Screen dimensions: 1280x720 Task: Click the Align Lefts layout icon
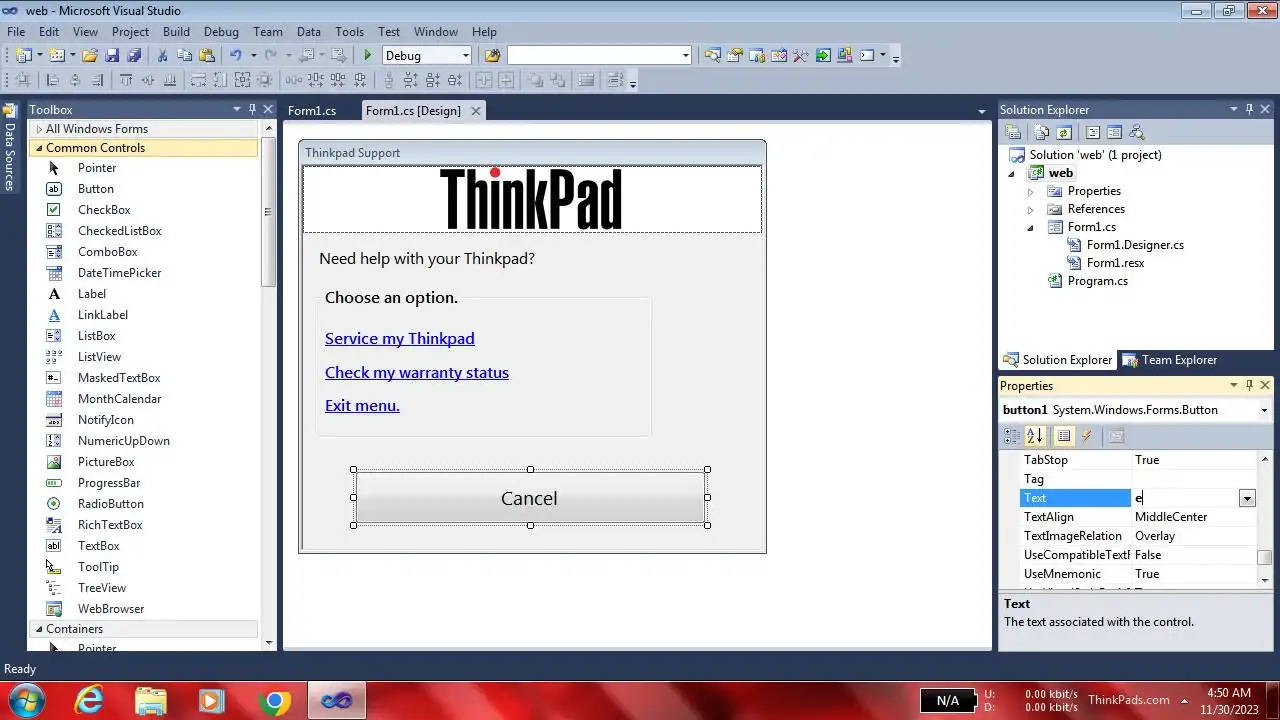point(52,80)
